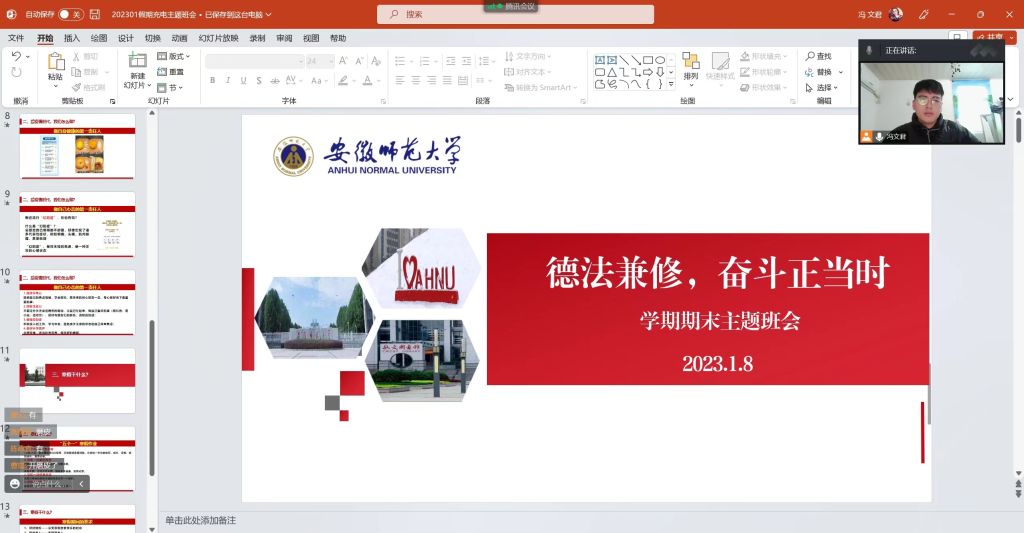Open the font color picker (A)
The height and width of the screenshot is (533, 1024).
point(368,80)
